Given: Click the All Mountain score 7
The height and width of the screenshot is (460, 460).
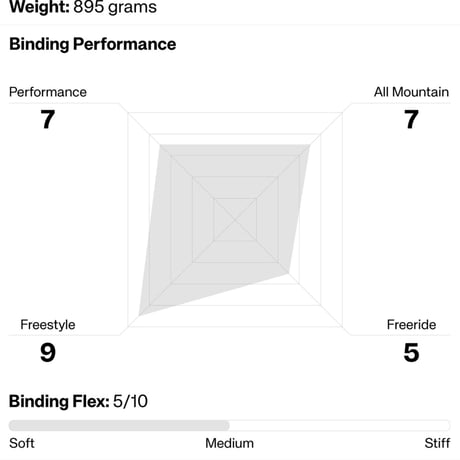Looking at the screenshot, I should click(x=411, y=119).
